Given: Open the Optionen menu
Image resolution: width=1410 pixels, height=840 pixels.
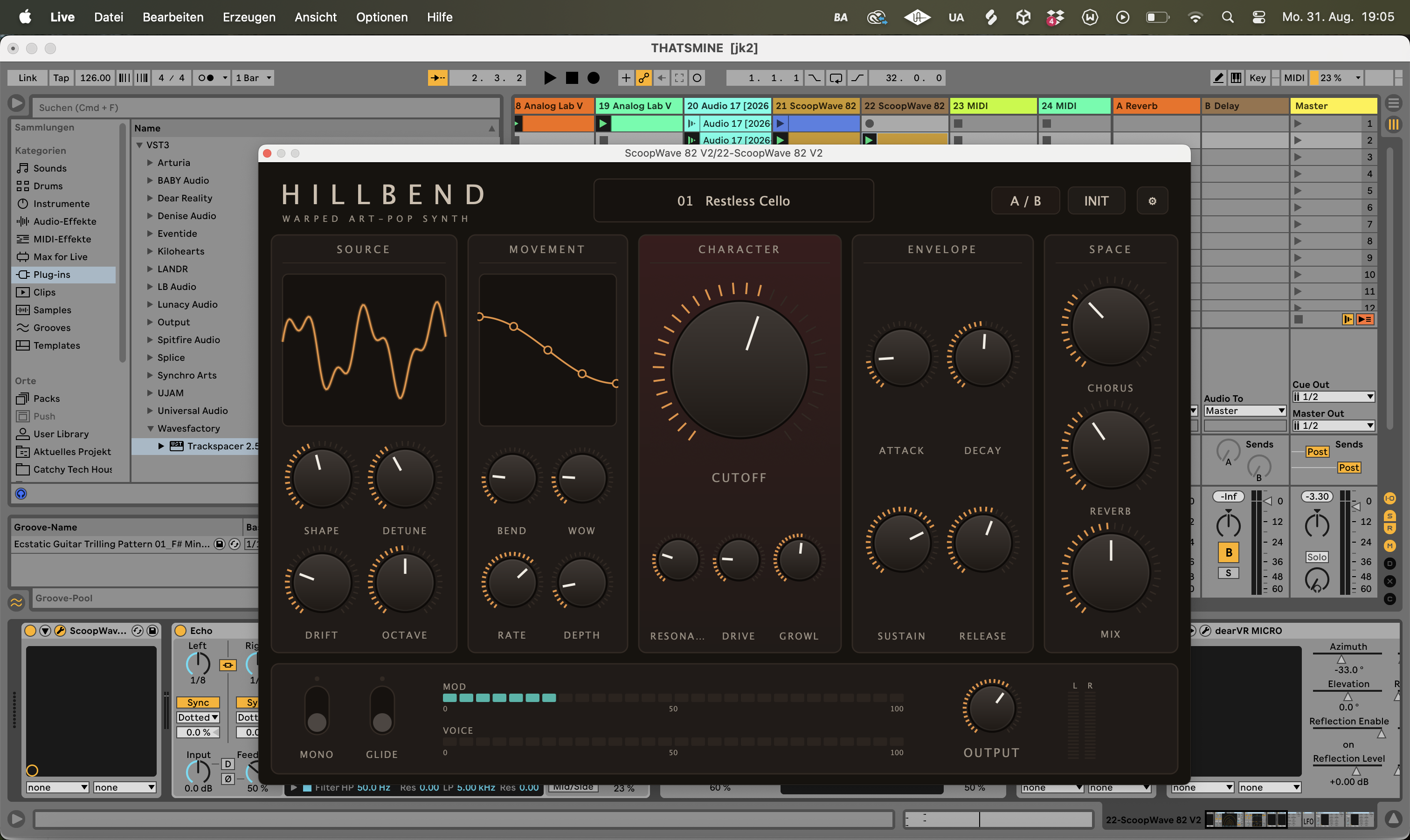Looking at the screenshot, I should pyautogui.click(x=381, y=17).
